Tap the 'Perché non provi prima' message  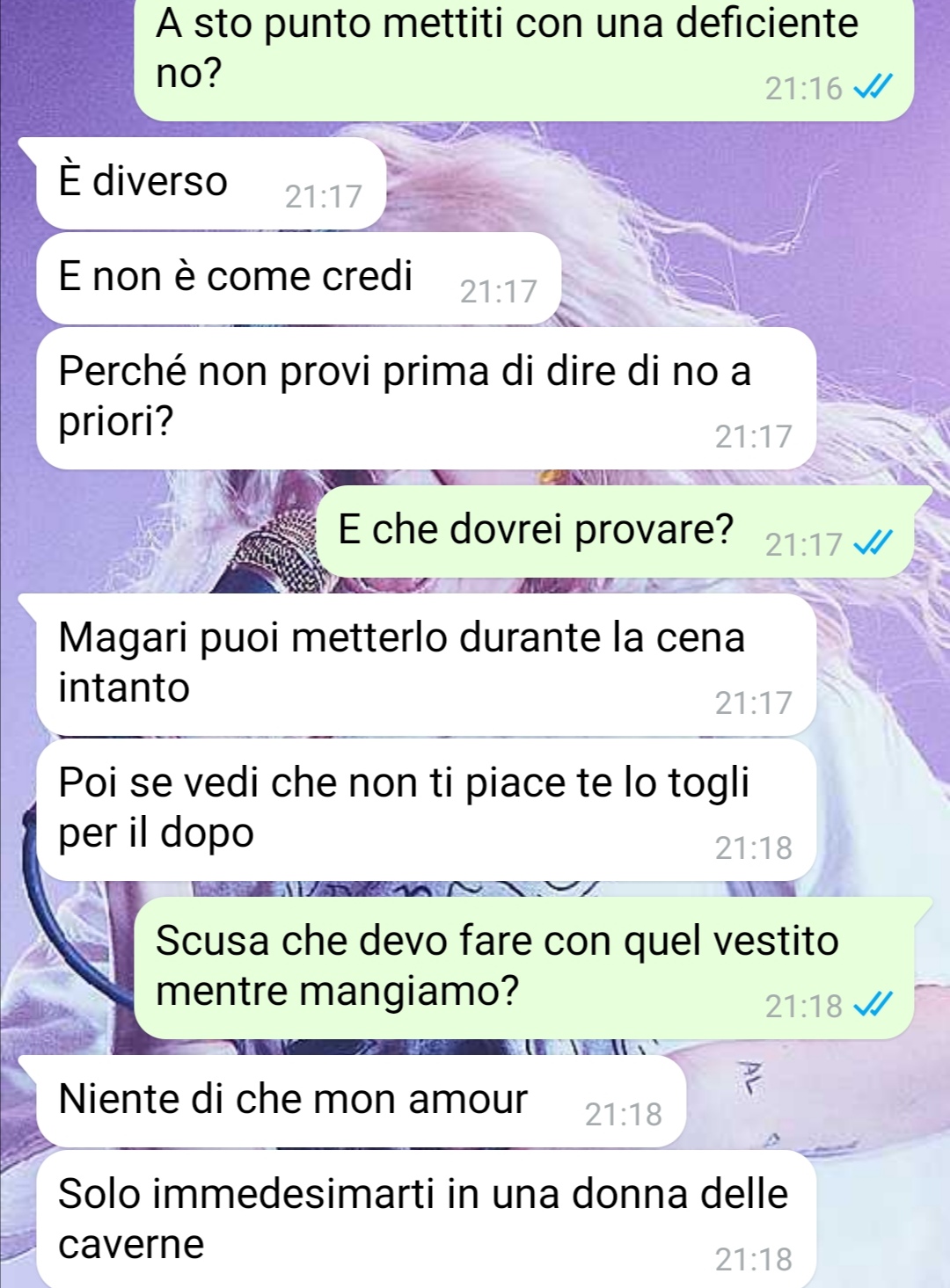(427, 398)
